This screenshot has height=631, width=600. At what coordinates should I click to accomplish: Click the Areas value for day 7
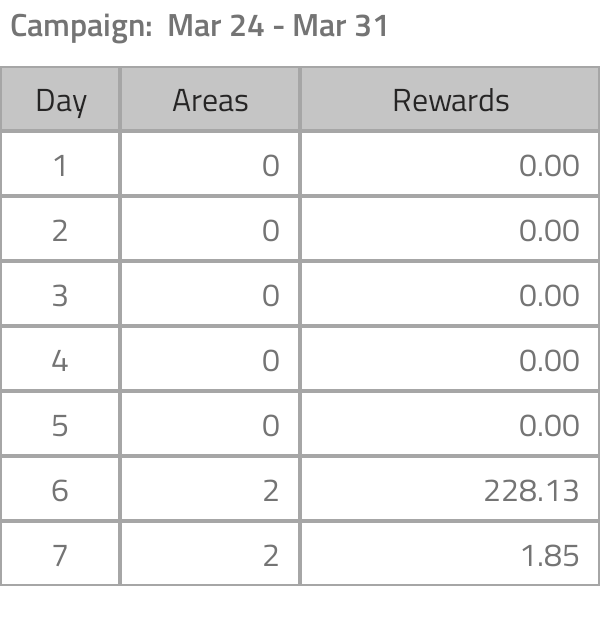(270, 555)
